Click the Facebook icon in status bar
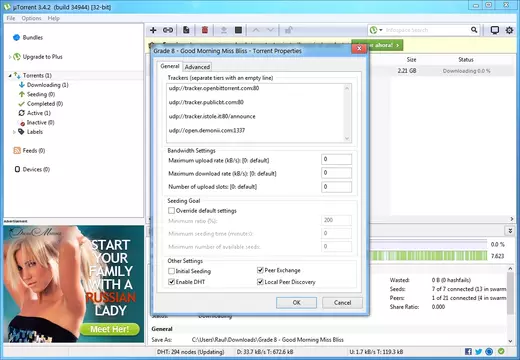 [x=468, y=351]
